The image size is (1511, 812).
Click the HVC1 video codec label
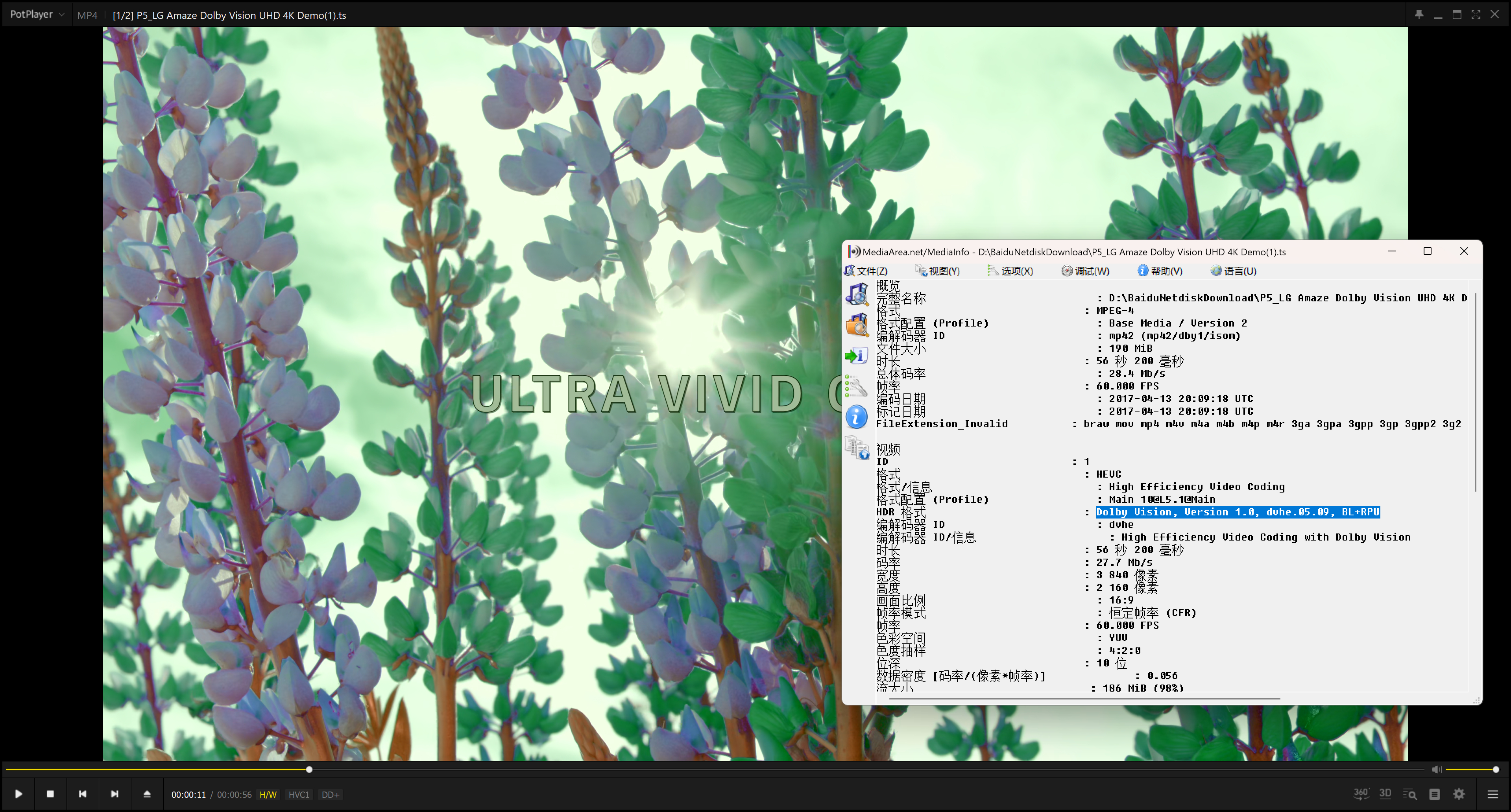point(299,794)
